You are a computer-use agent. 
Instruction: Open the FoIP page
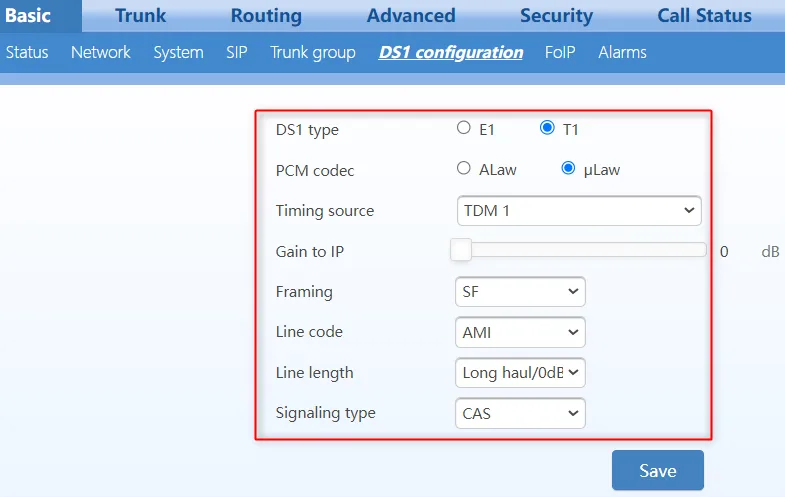(560, 52)
